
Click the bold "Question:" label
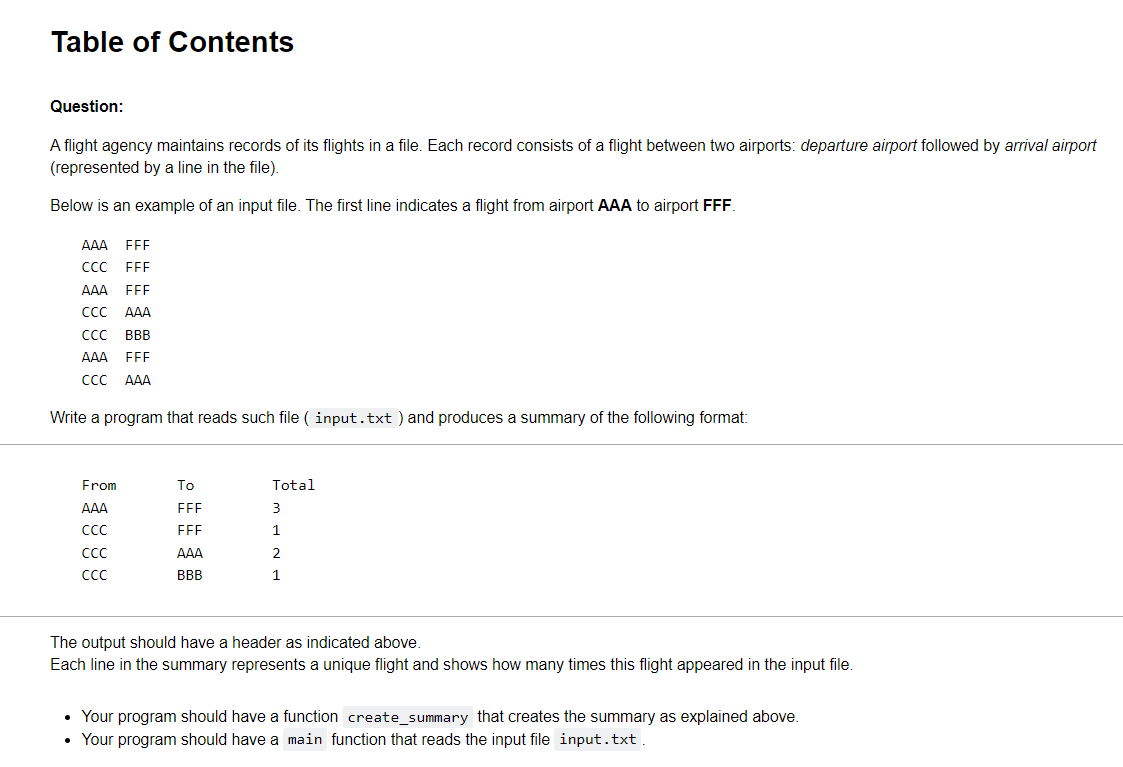pyautogui.click(x=87, y=107)
